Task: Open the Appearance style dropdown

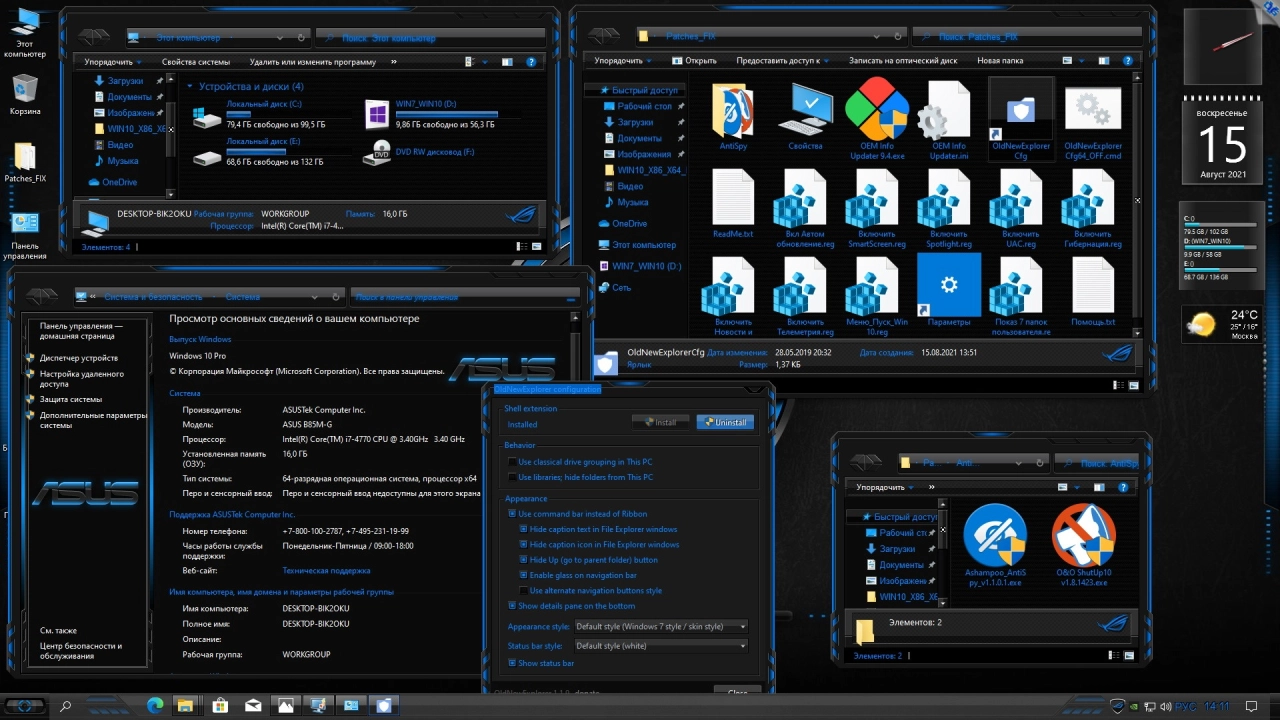Action: click(661, 626)
